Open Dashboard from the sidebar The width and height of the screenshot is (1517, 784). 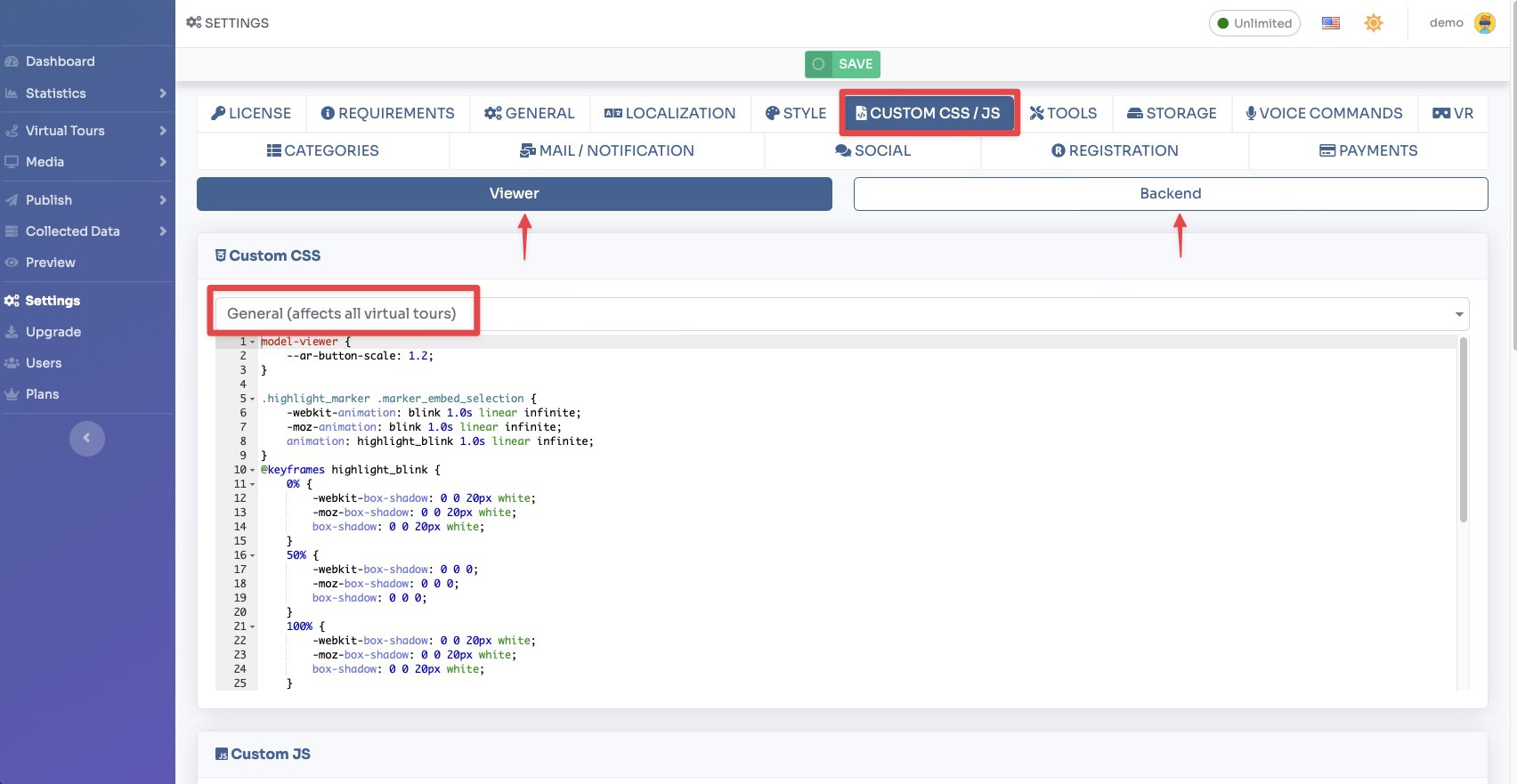tap(60, 61)
